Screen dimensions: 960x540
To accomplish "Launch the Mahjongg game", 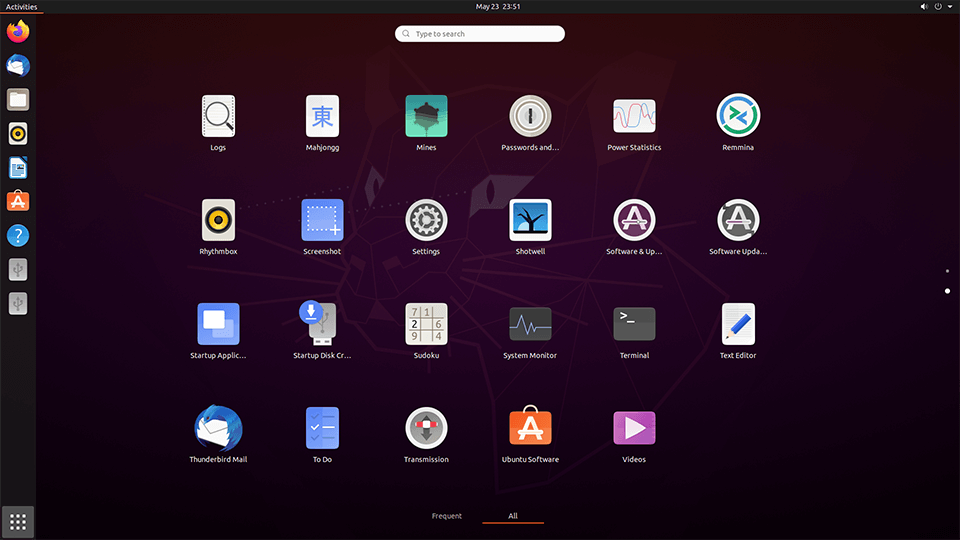I will (x=322, y=116).
